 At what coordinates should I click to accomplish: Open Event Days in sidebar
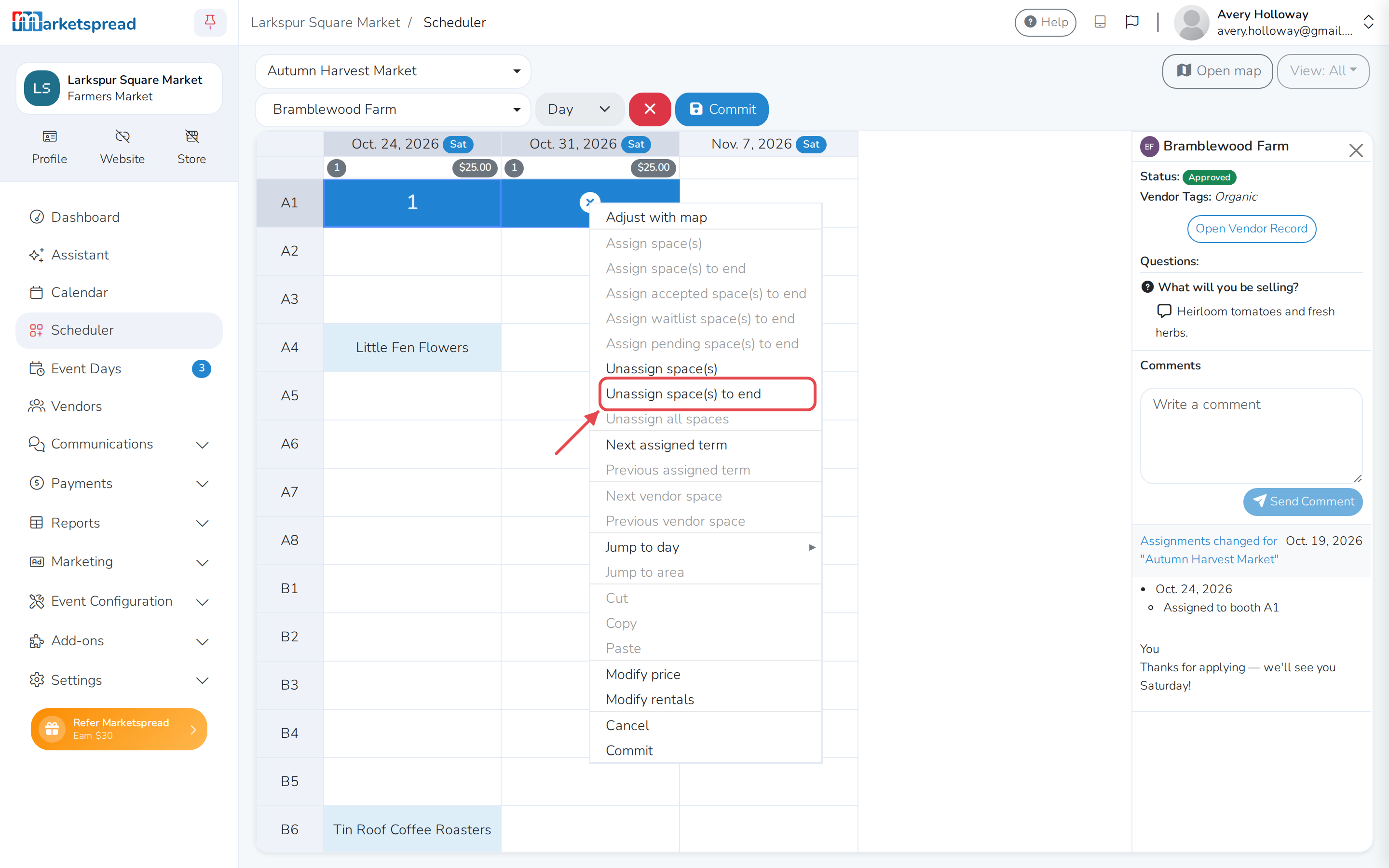119,368
